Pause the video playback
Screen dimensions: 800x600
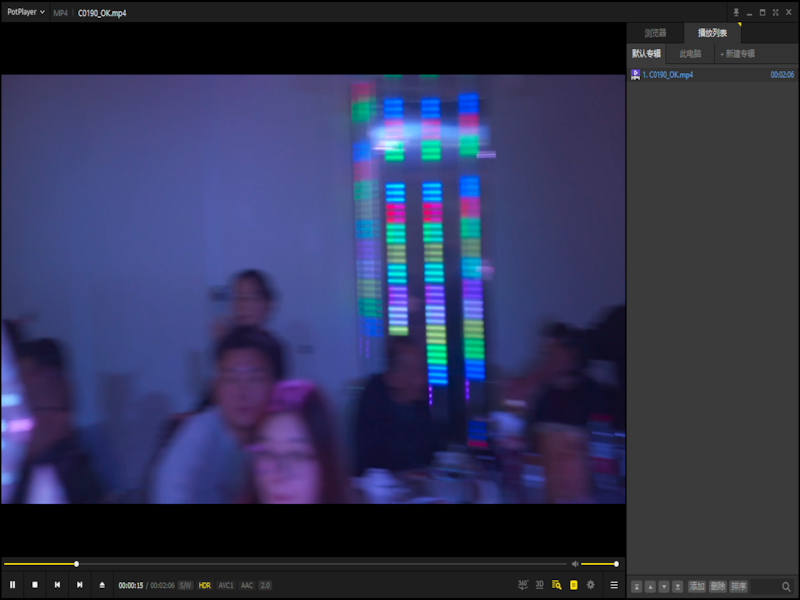[13, 585]
